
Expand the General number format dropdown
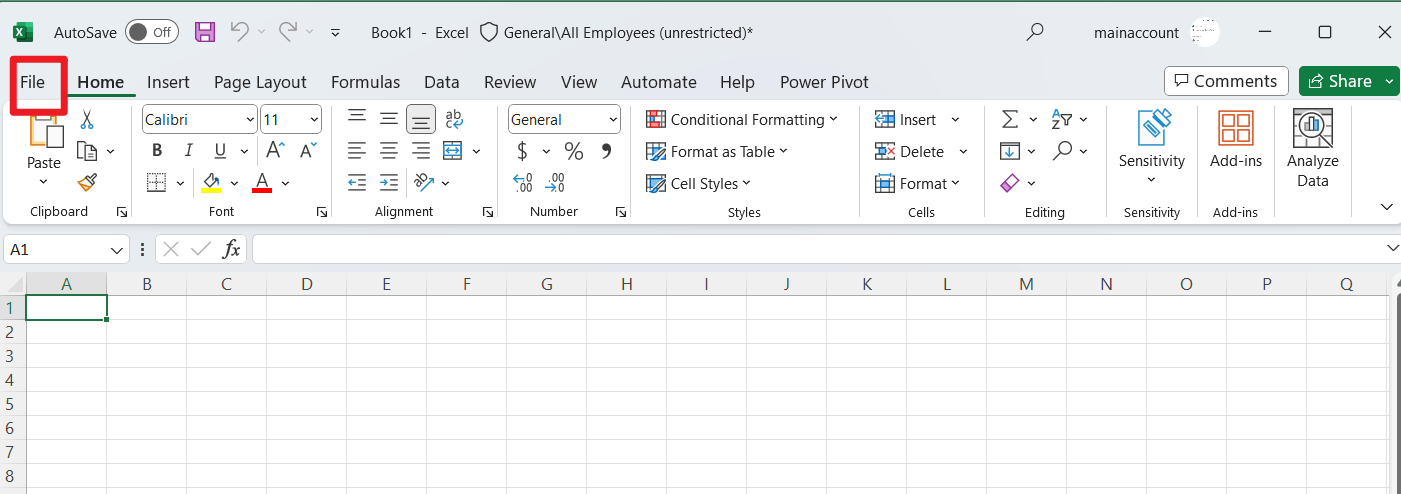pyautogui.click(x=564, y=120)
